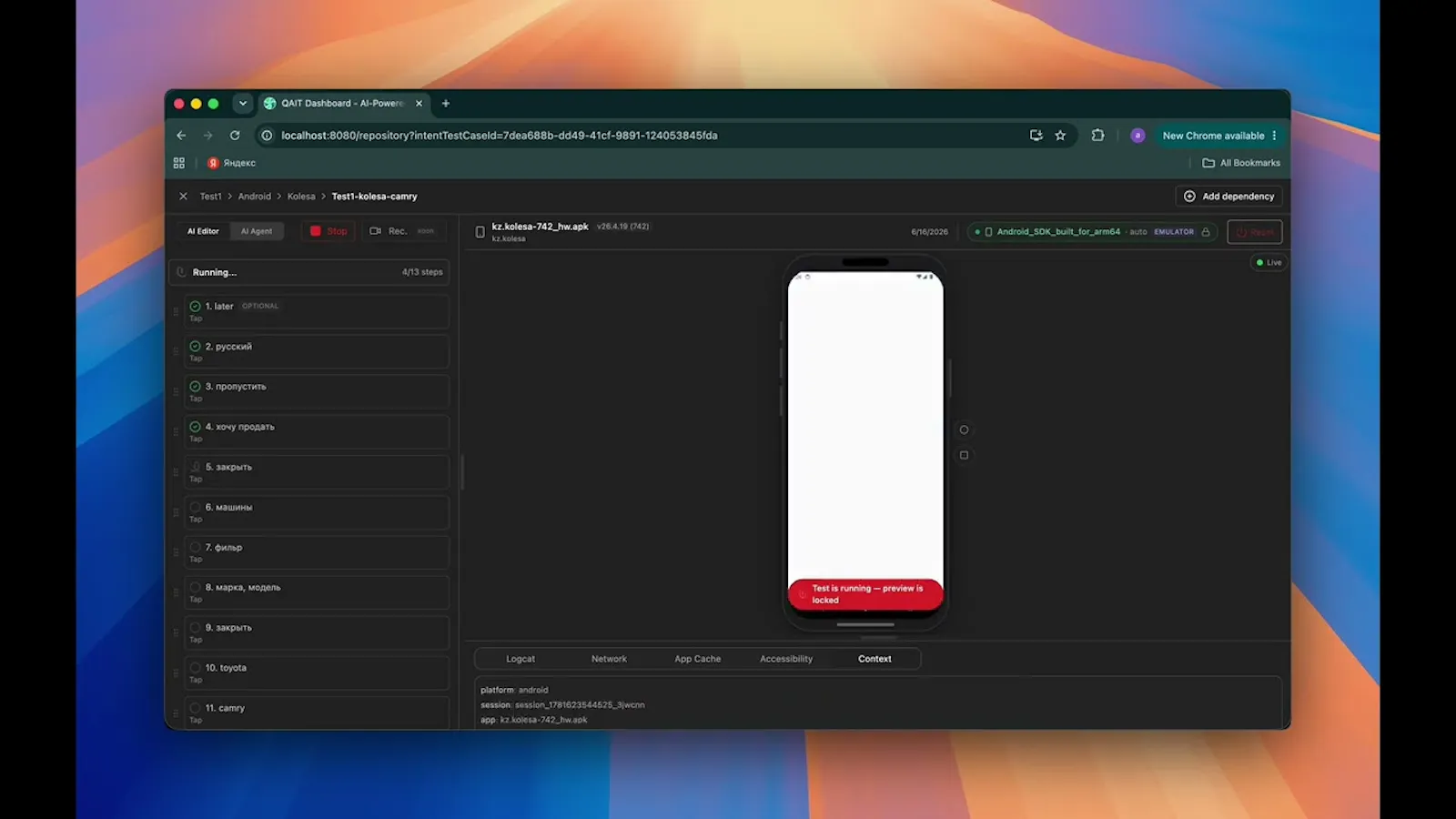1456x819 pixels.
Task: Bookmark this page with the star icon
Action: (x=1060, y=136)
